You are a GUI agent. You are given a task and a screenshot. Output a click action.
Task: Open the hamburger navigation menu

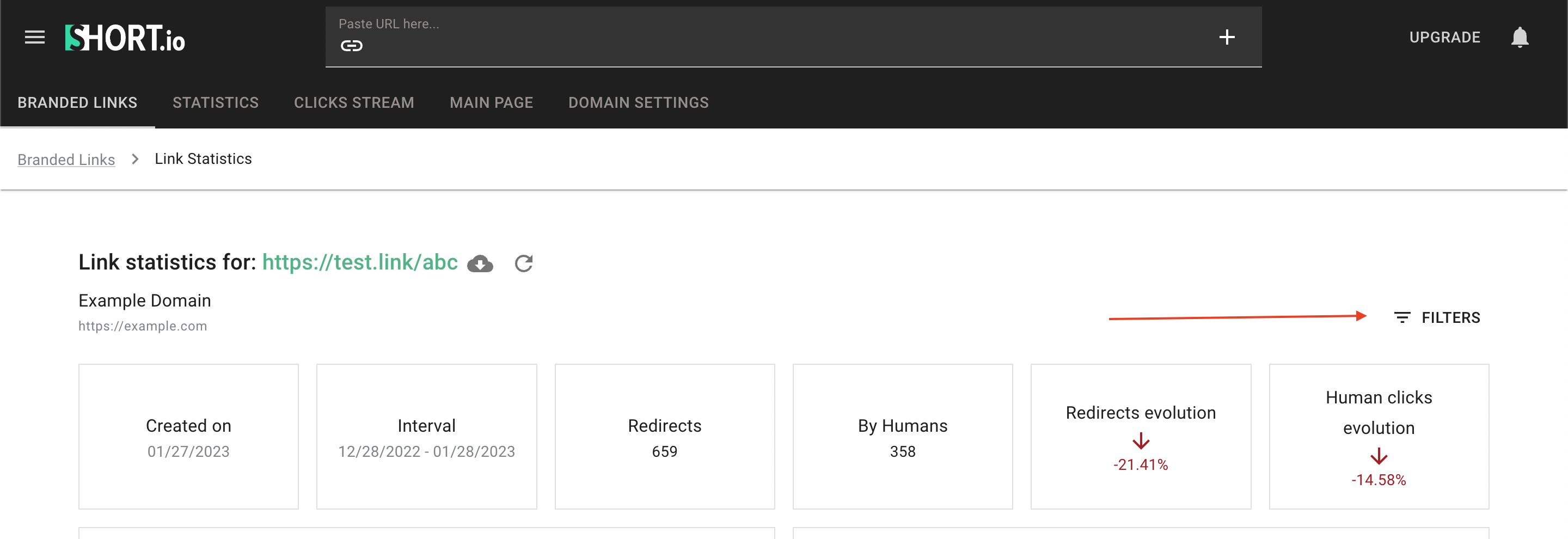click(35, 38)
